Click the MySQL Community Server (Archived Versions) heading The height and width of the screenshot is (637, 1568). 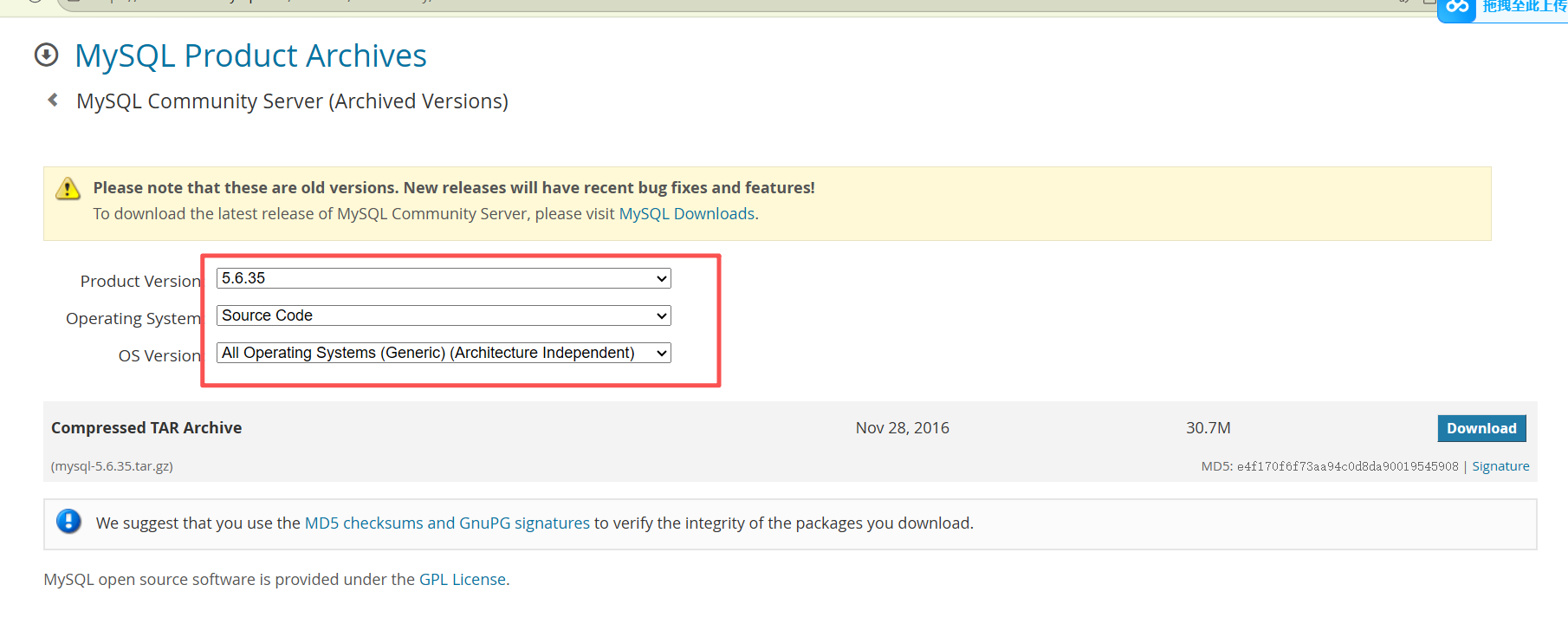coord(292,101)
